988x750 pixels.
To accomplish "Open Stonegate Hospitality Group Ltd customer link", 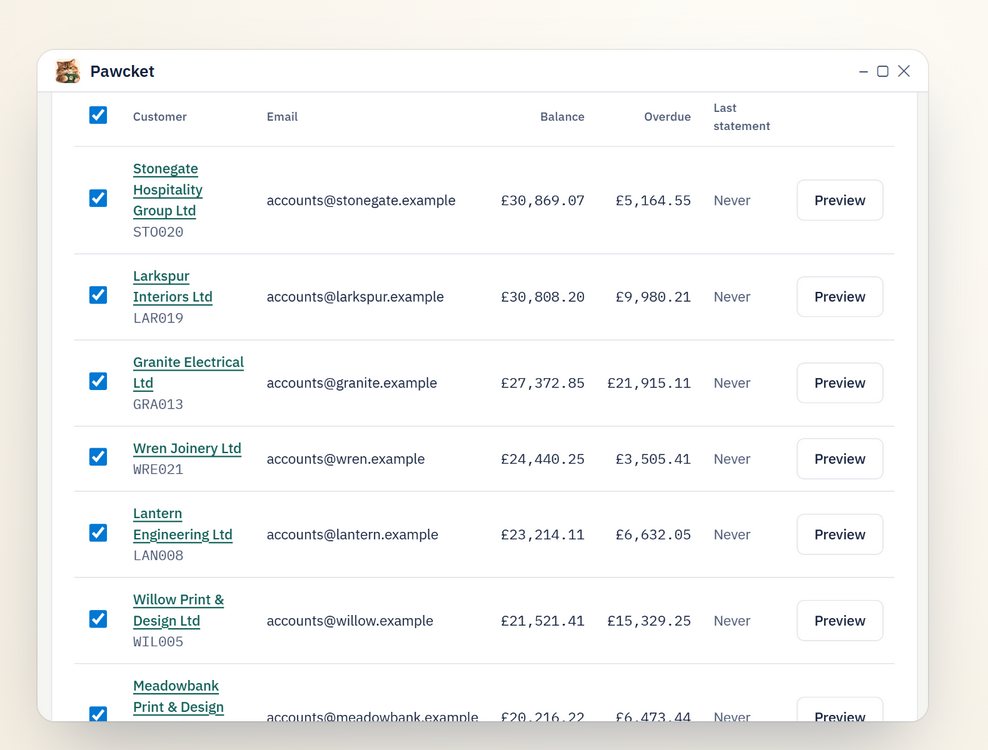I will coord(168,190).
